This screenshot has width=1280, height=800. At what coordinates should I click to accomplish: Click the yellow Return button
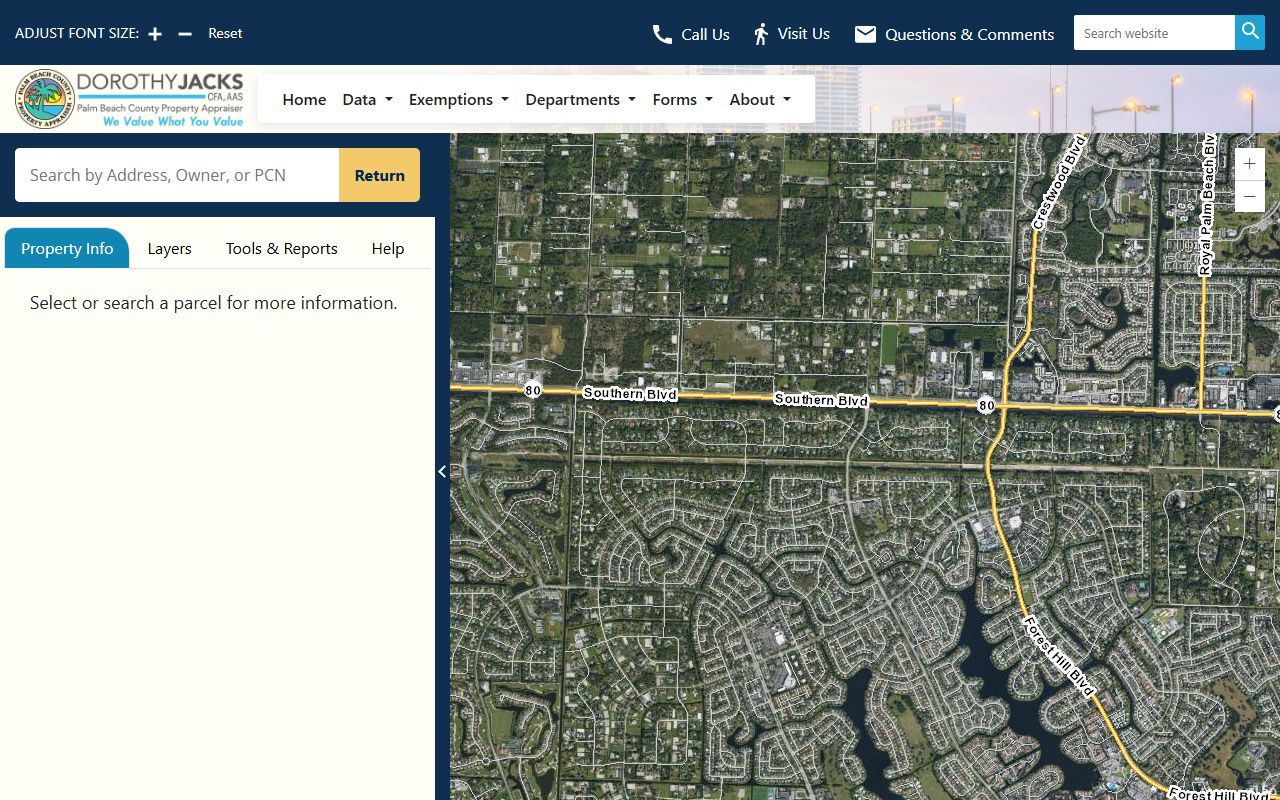pos(379,175)
